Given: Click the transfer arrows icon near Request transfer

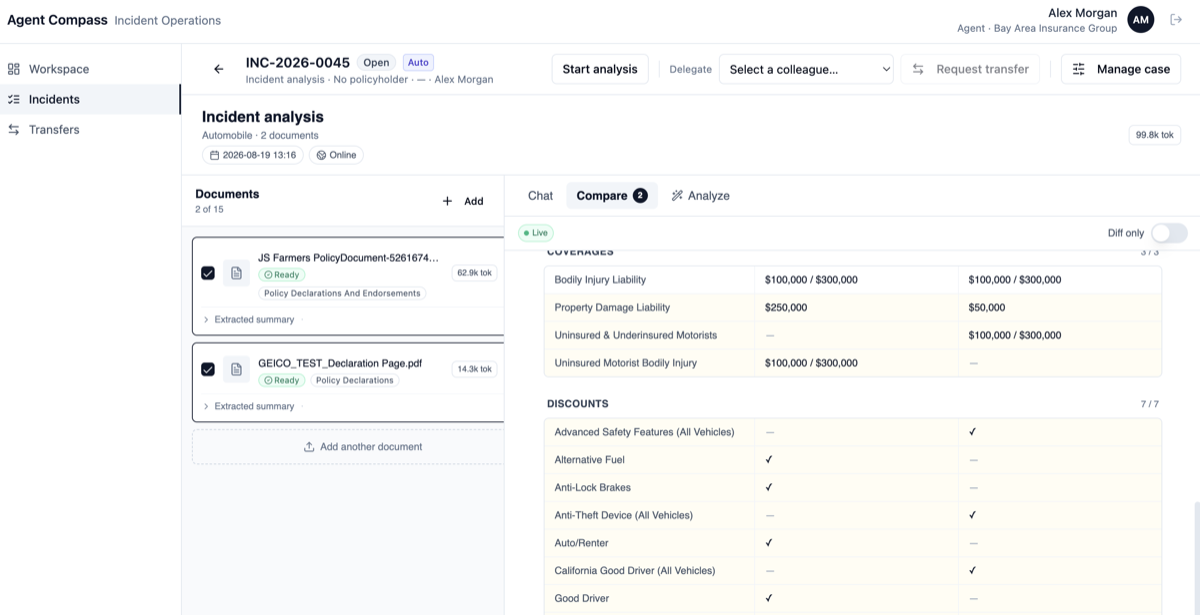Looking at the screenshot, I should point(918,69).
